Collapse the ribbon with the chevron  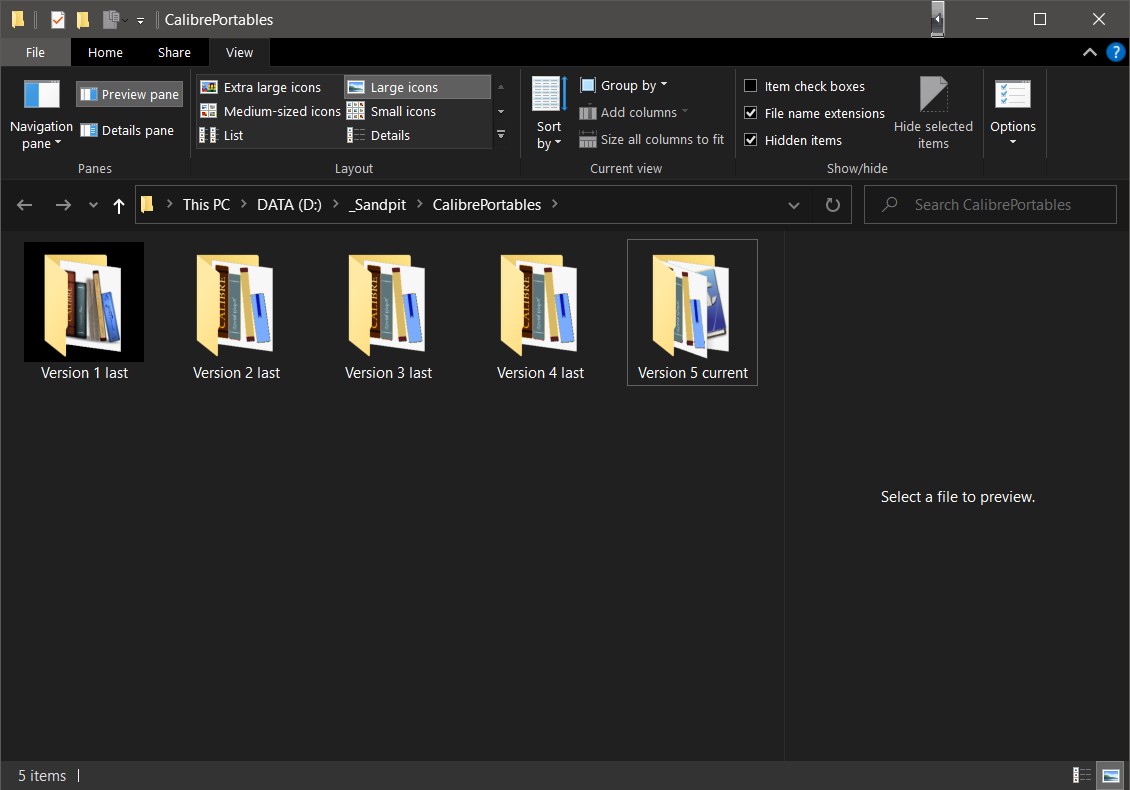(x=1090, y=52)
